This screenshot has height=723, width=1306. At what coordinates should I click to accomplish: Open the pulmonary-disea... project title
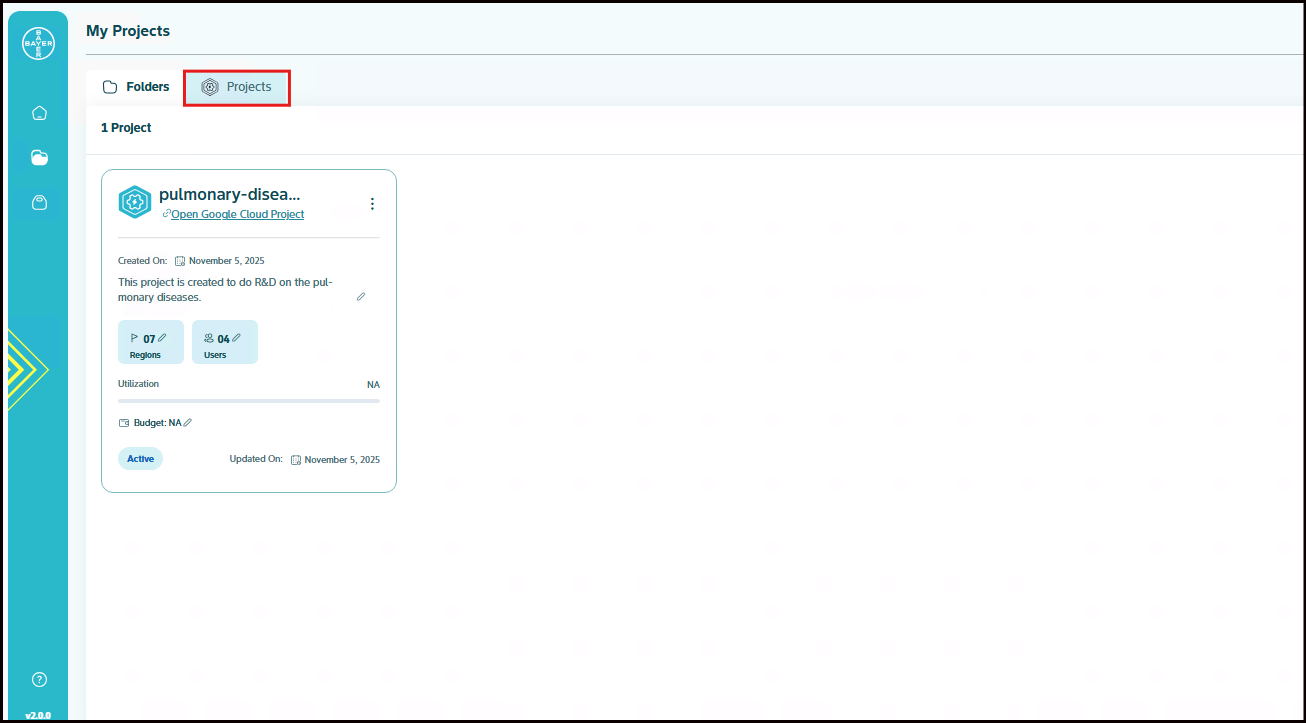[x=229, y=195]
